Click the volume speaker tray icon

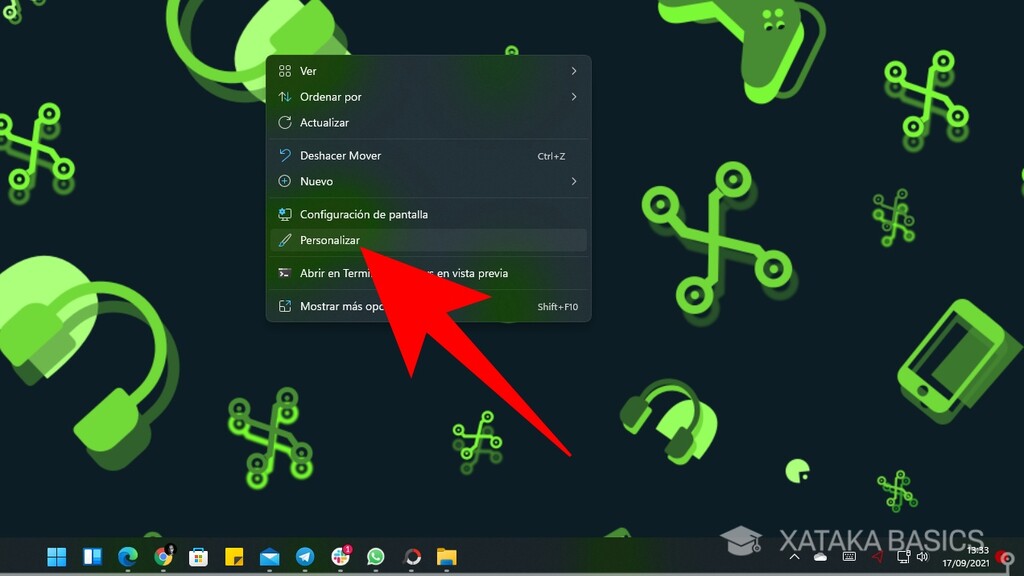tap(922, 557)
